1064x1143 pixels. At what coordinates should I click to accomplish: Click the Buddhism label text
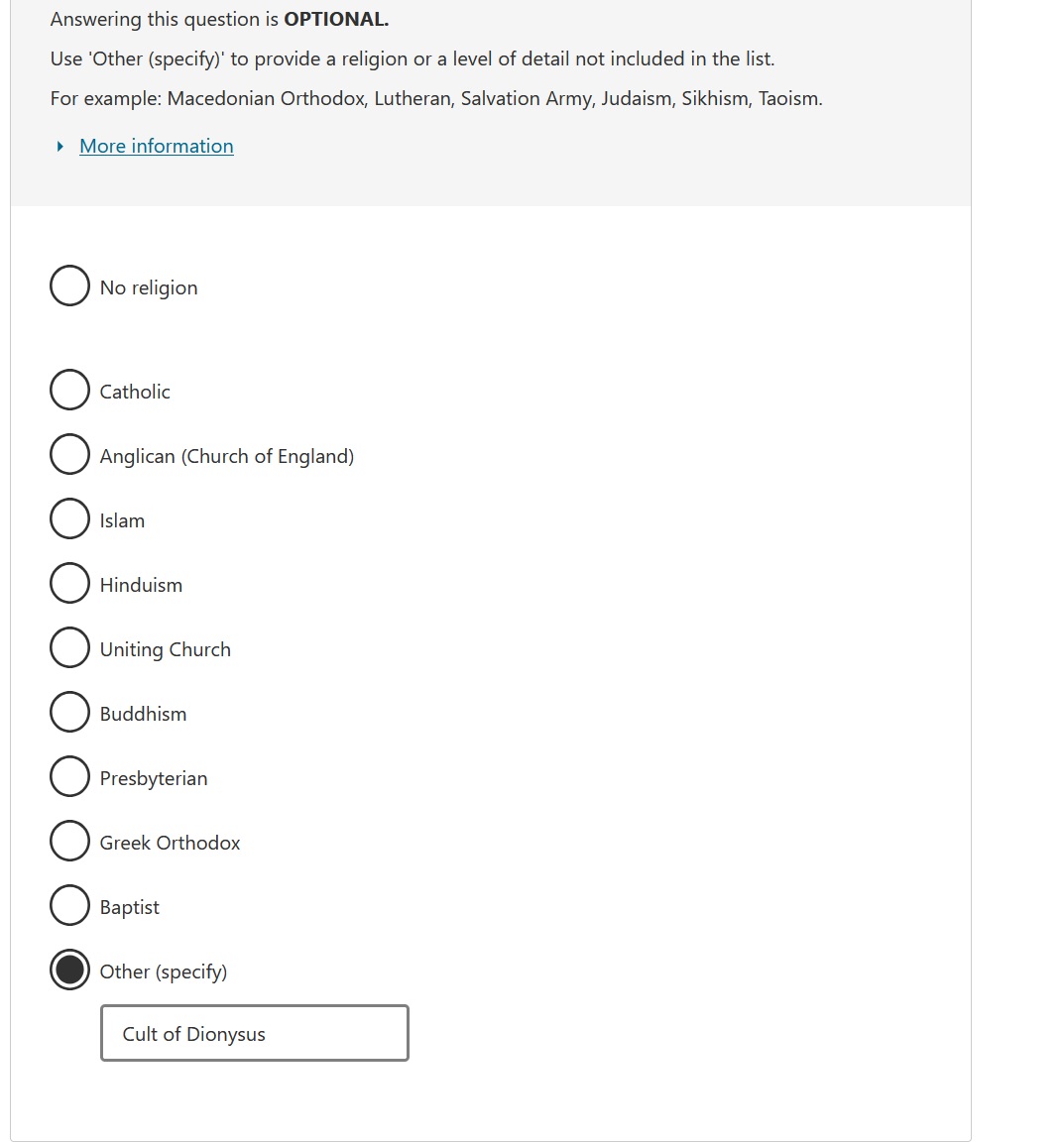click(x=143, y=714)
